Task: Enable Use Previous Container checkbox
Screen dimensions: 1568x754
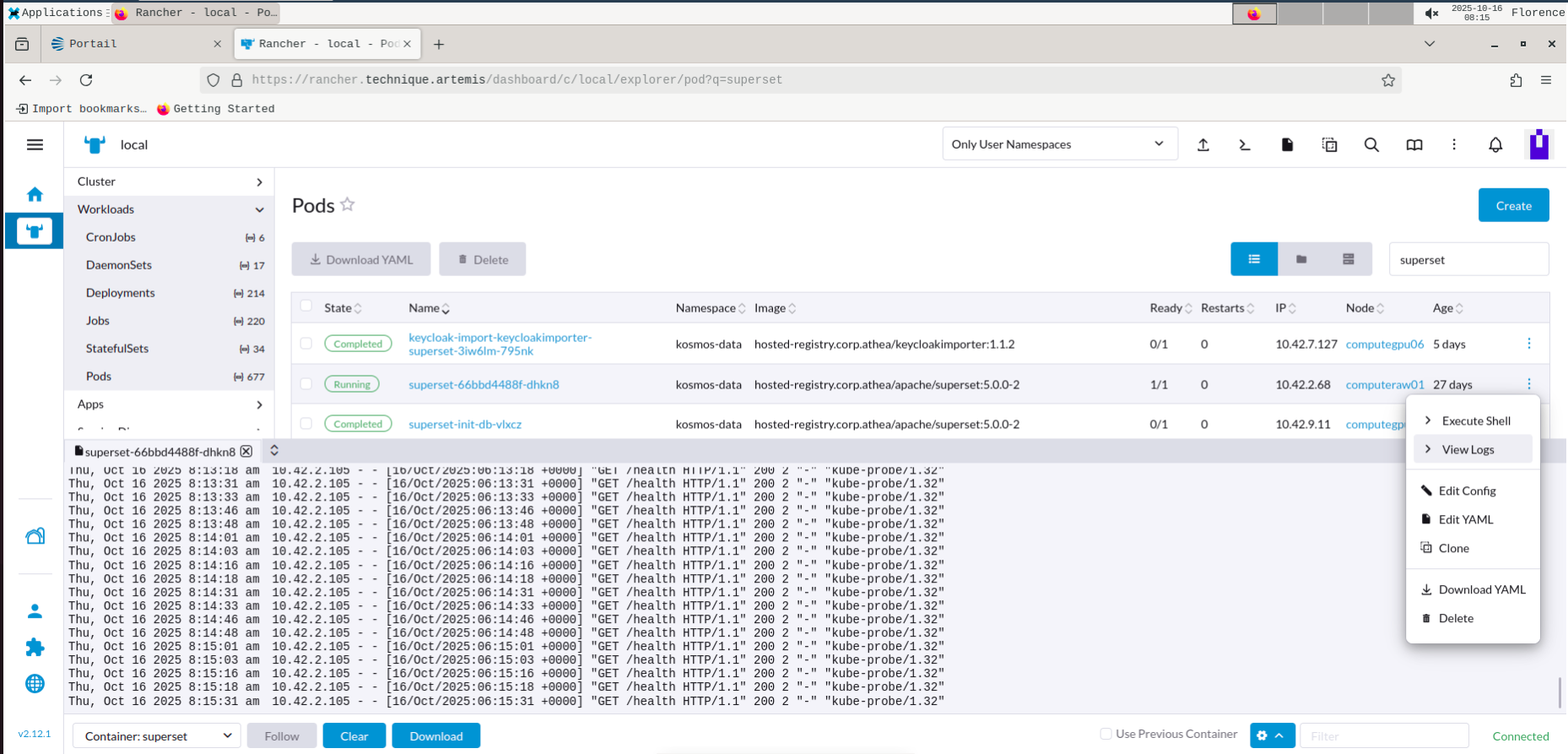Action: click(1106, 734)
